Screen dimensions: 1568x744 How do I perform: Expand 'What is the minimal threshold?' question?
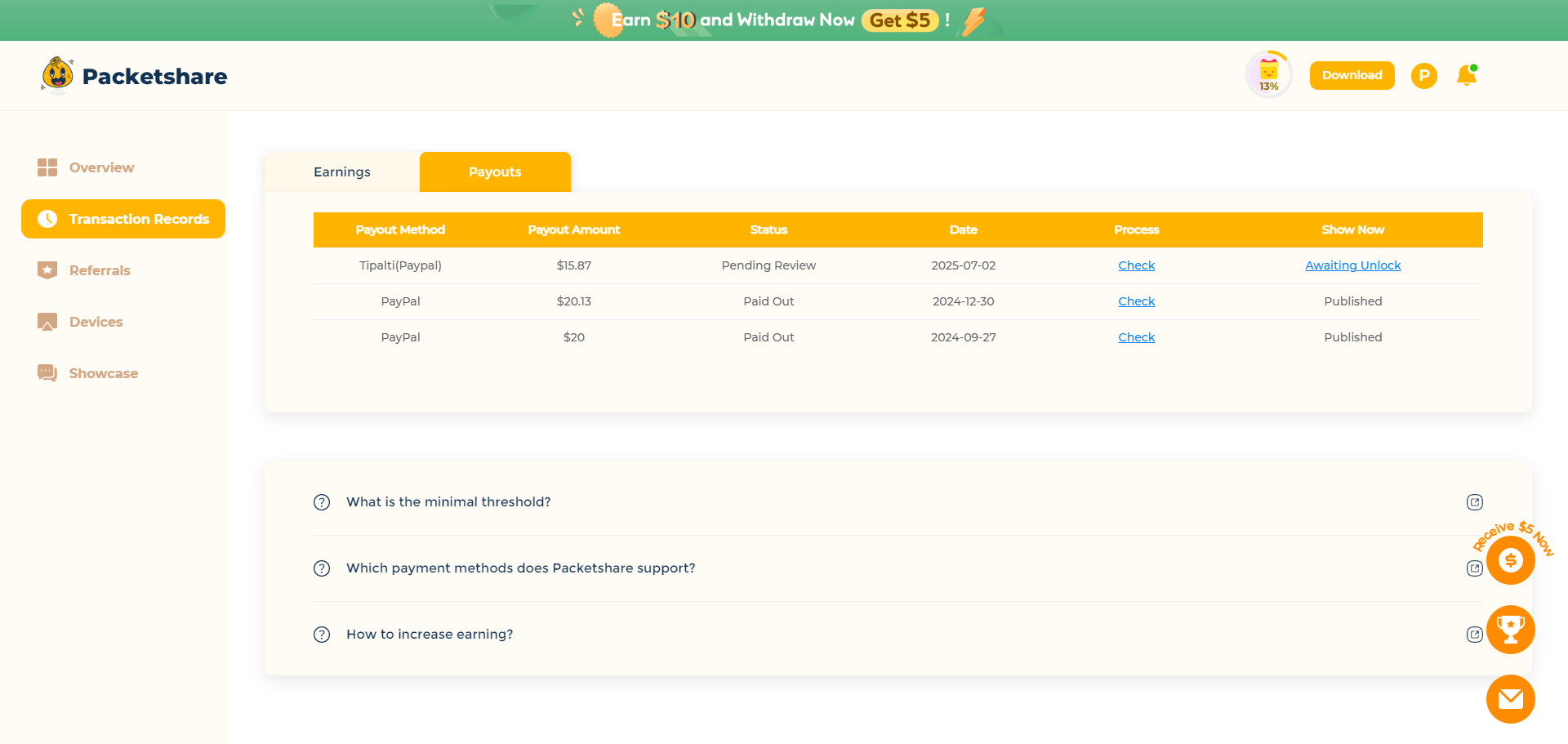(898, 502)
